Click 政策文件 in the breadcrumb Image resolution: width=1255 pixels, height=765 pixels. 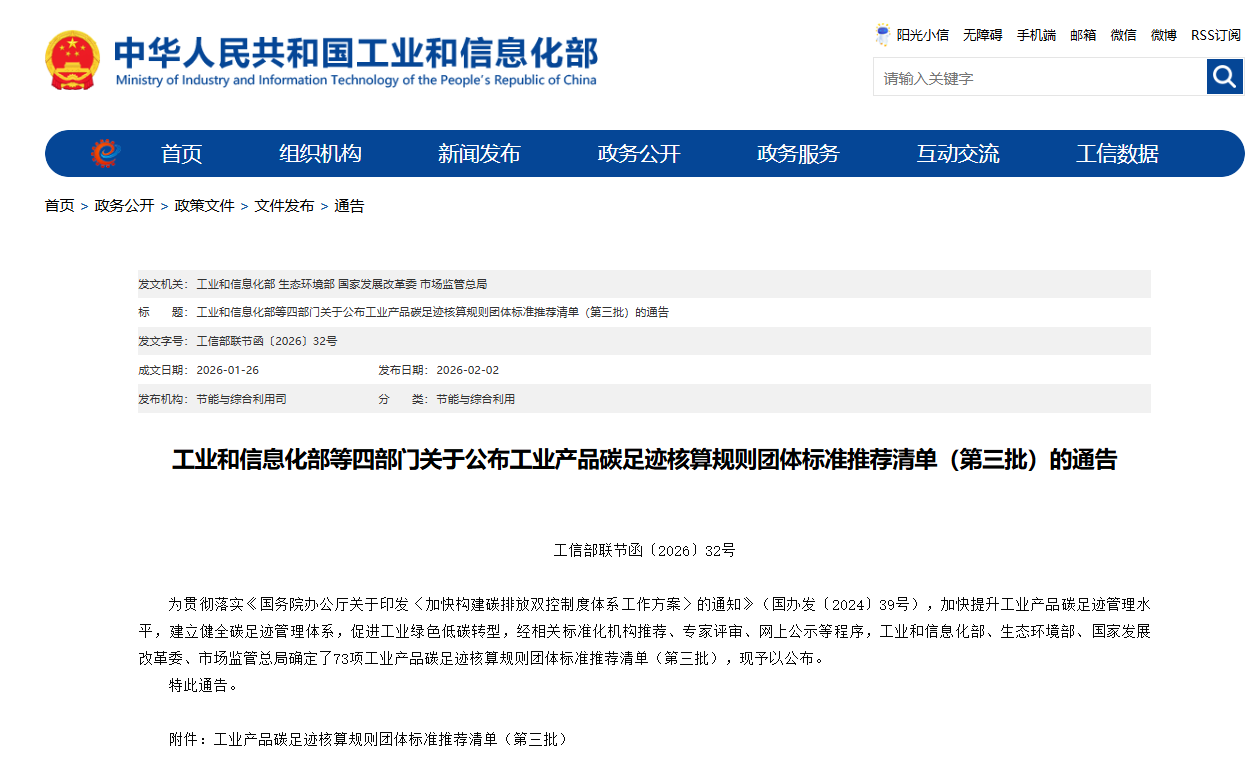(204, 206)
